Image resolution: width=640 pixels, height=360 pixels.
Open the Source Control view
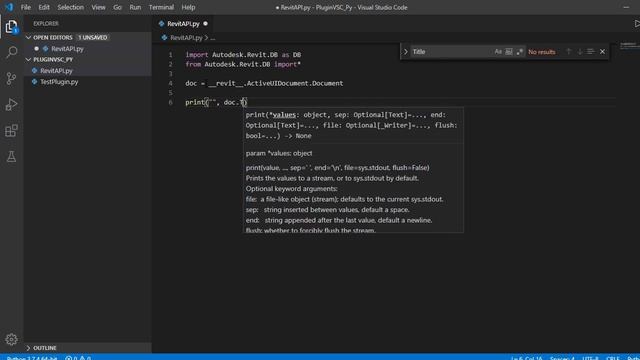coord(11,78)
